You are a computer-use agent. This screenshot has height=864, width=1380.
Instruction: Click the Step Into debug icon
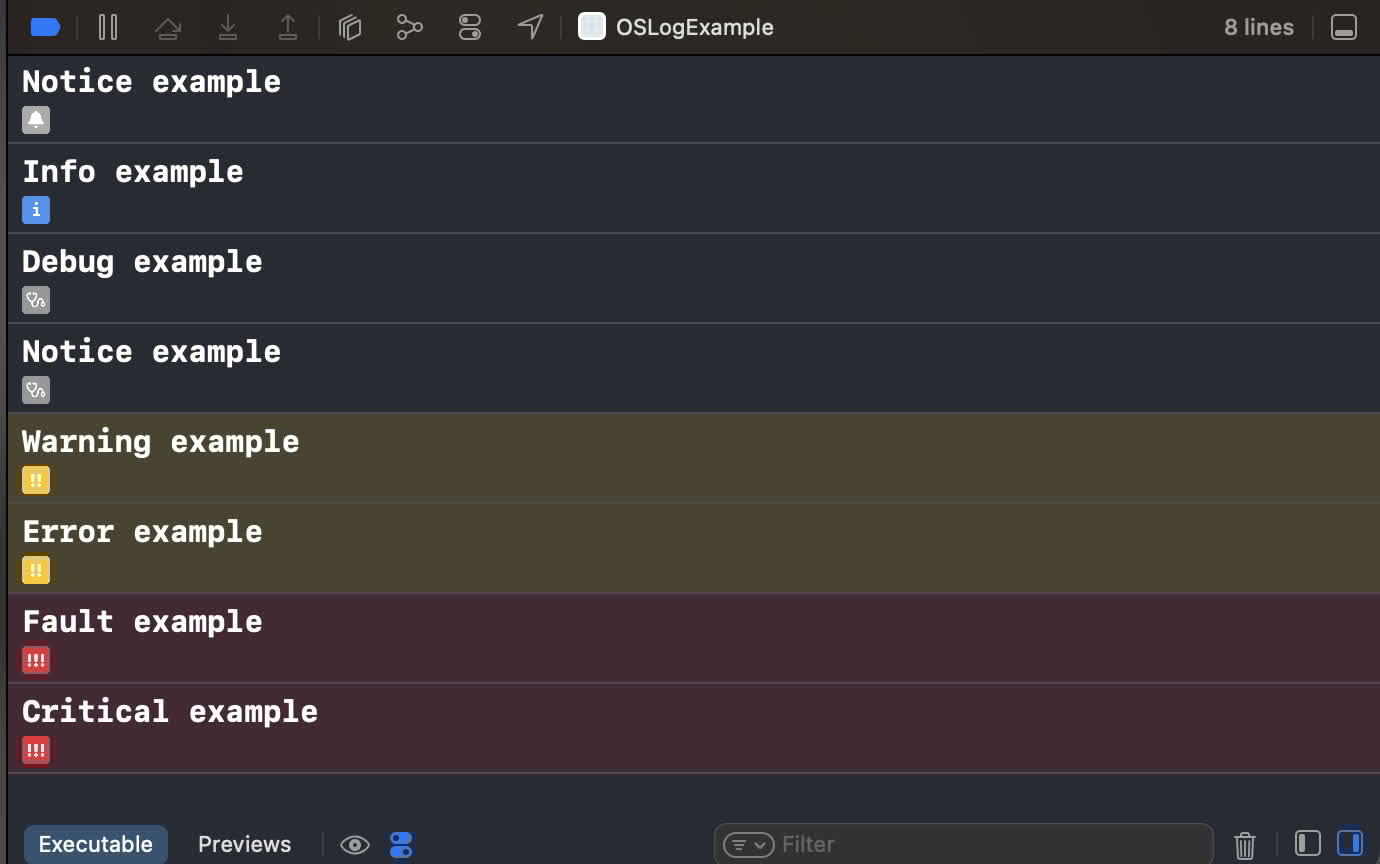(228, 27)
